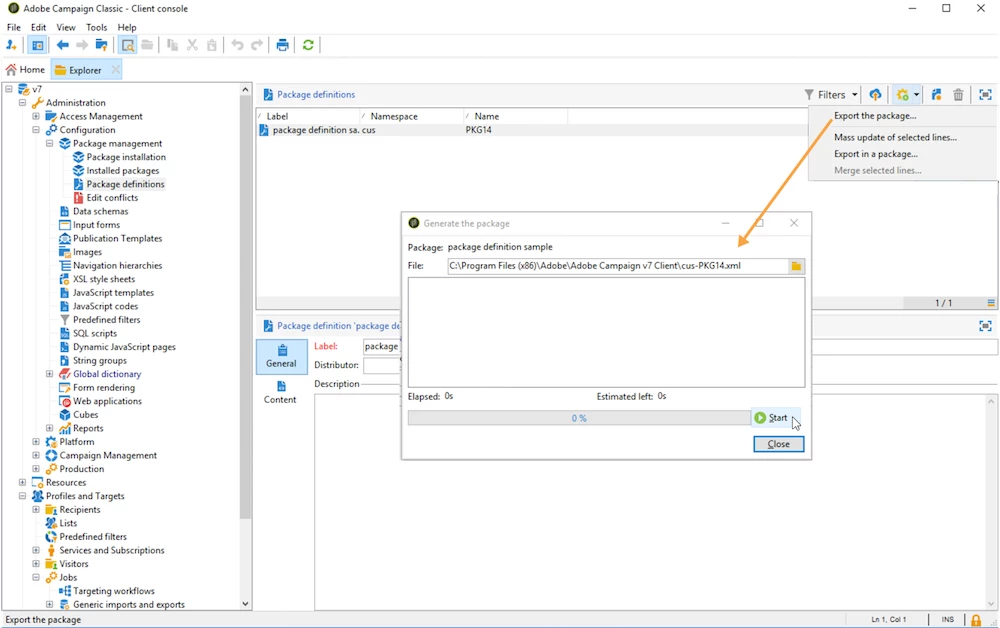This screenshot has height=628, width=1000.
Task: Click the forward navigation arrow in toolbar
Action: click(x=82, y=45)
